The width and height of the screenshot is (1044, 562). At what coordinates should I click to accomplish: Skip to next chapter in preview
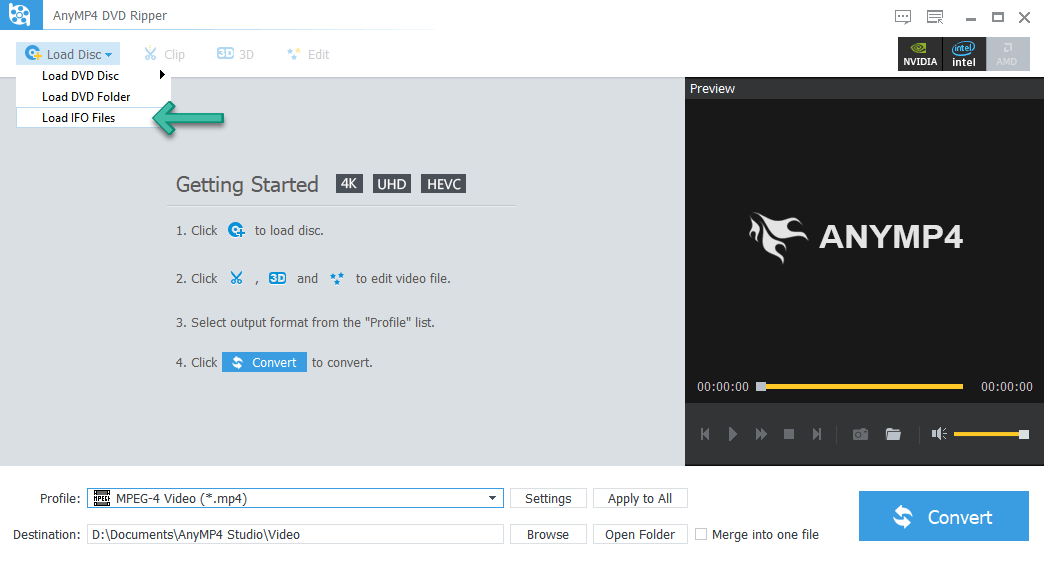[x=817, y=434]
